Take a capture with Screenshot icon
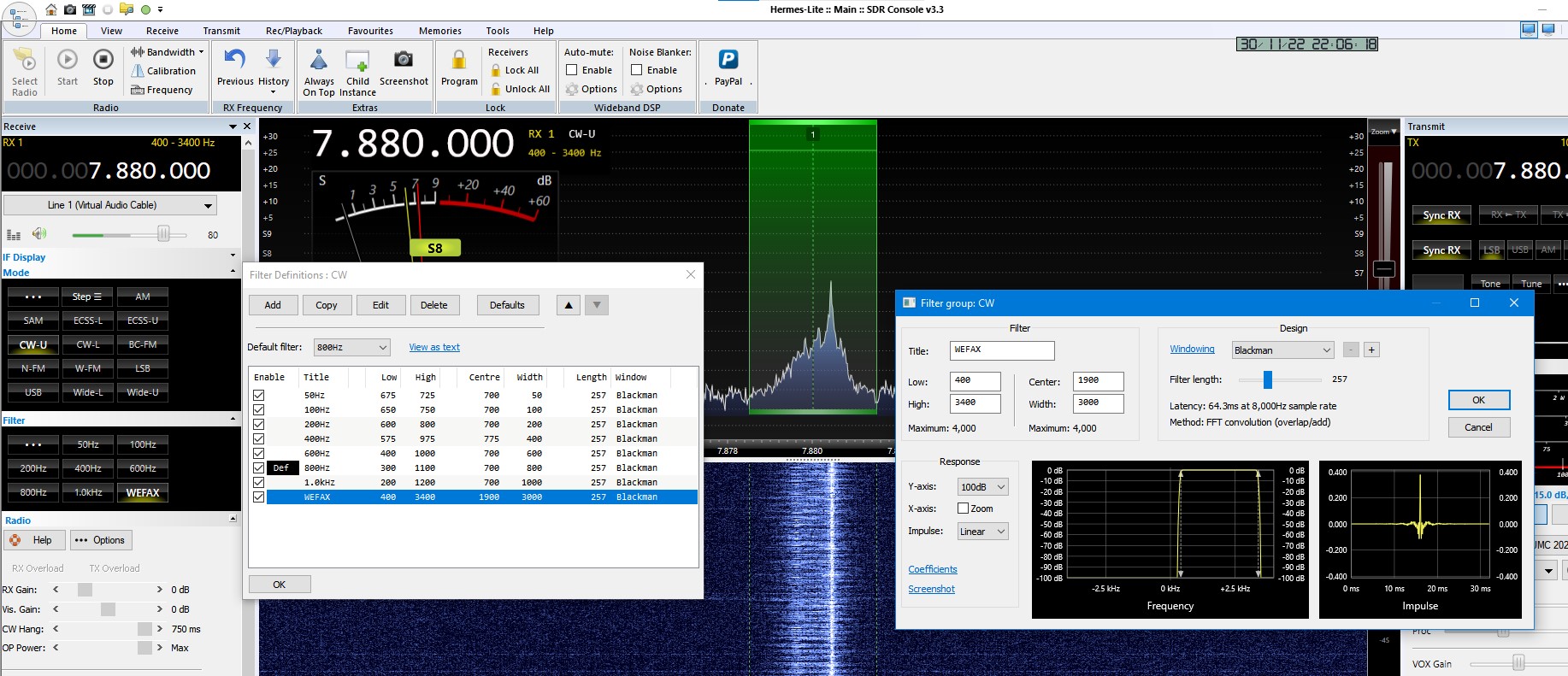The width and height of the screenshot is (1568, 676). point(404,60)
